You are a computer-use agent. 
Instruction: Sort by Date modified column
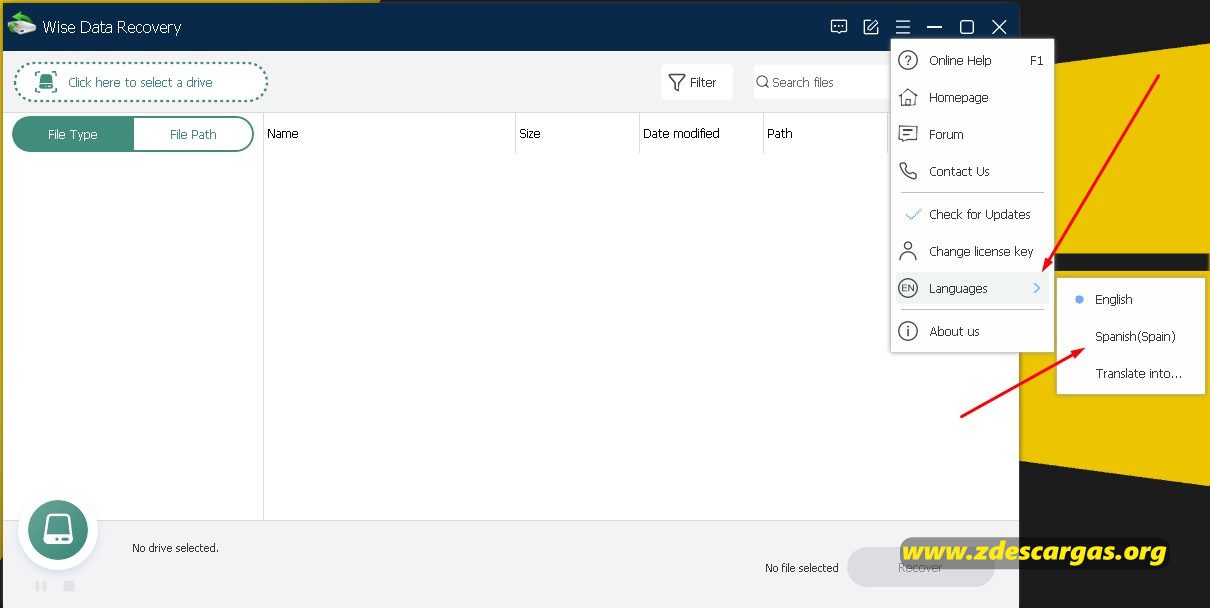(x=701, y=133)
